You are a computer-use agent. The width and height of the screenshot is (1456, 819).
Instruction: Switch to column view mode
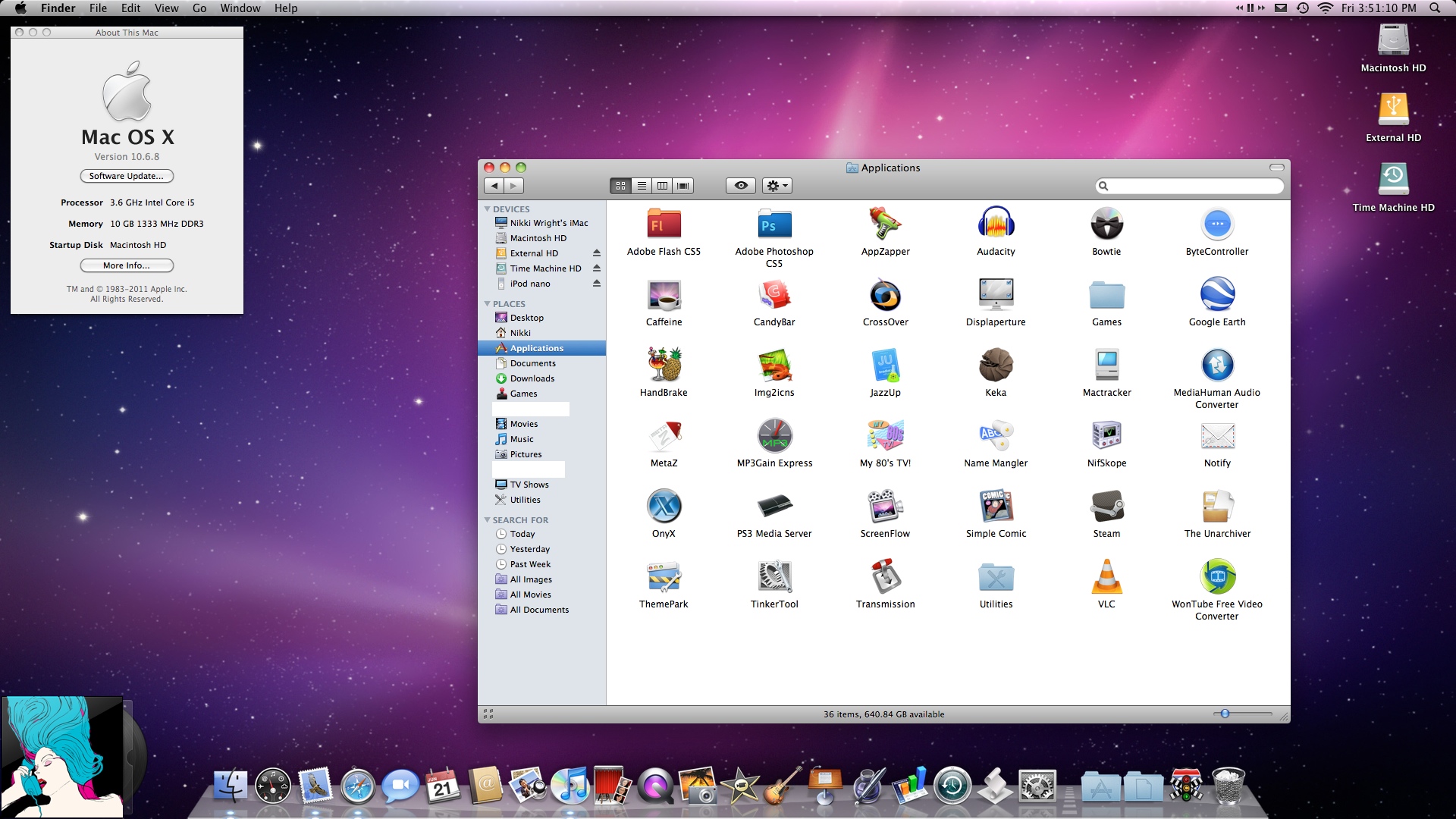coord(662,186)
